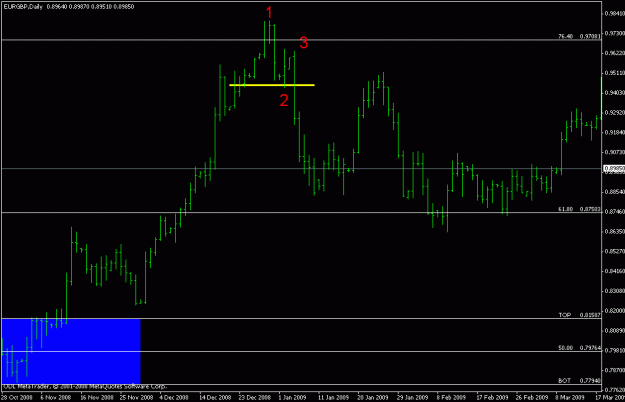Click the 61.80 Fibonacci level label
The height and width of the screenshot is (402, 625).
(565, 209)
